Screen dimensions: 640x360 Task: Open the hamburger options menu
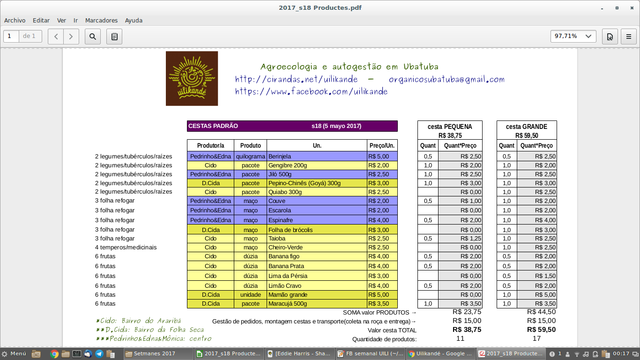629,36
